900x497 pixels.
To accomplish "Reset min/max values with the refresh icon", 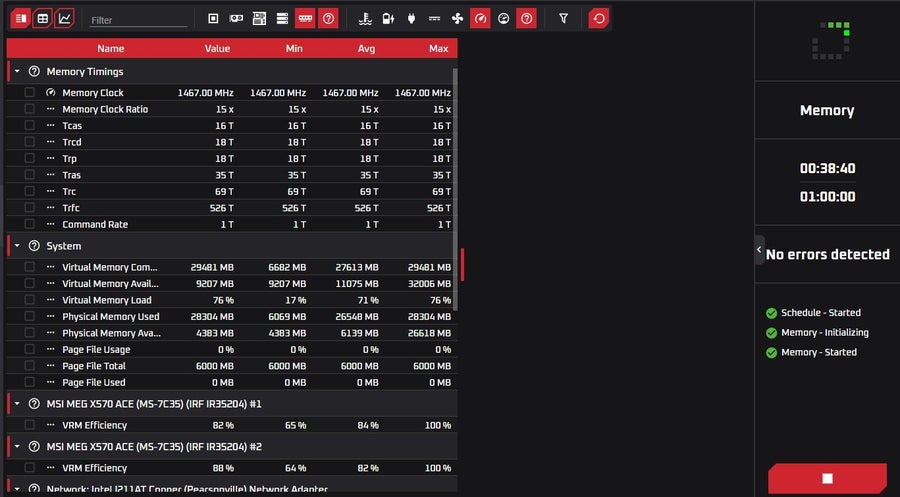I will coord(599,19).
